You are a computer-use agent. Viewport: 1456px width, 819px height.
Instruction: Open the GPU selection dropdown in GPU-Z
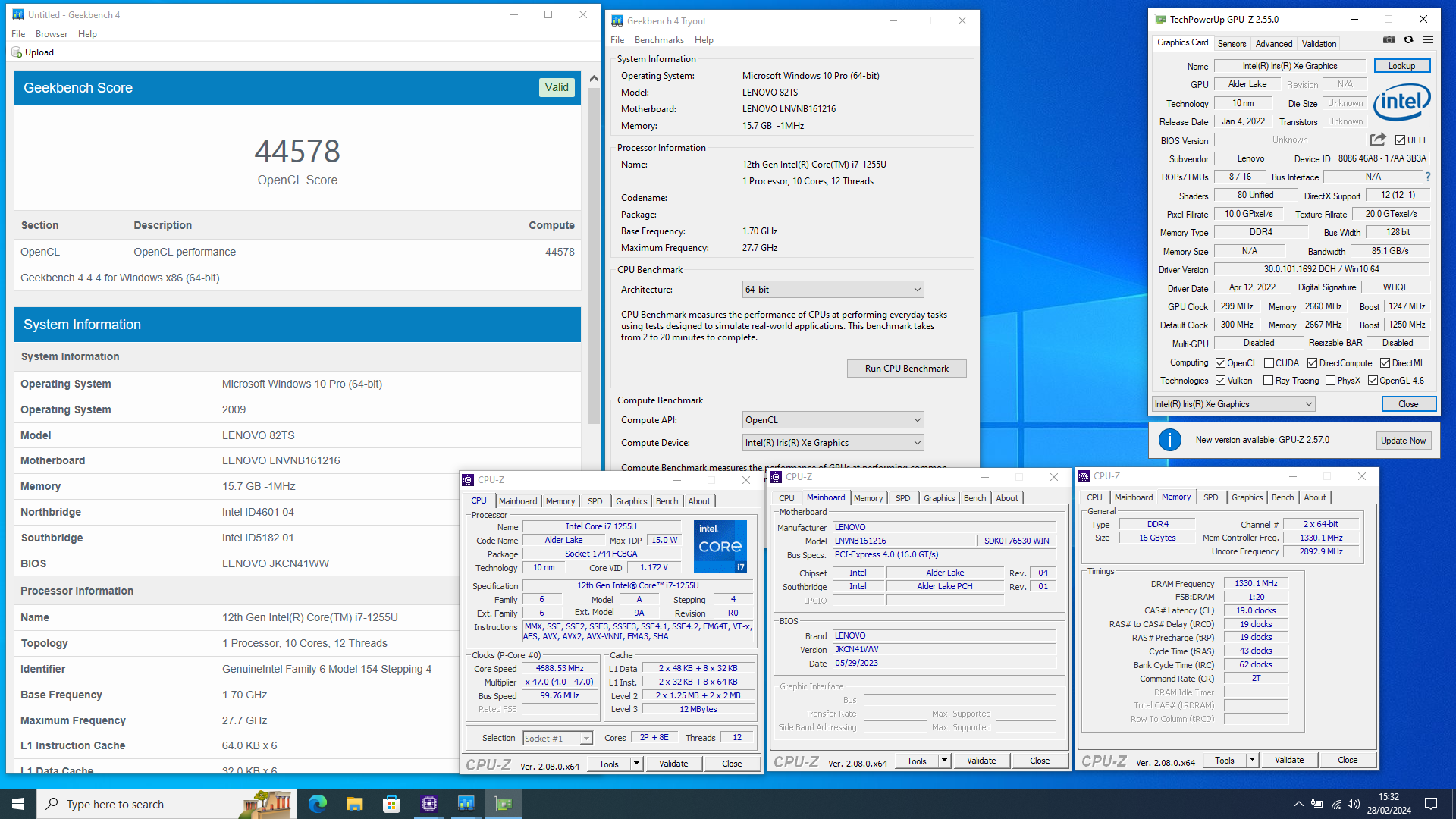pos(1233,404)
